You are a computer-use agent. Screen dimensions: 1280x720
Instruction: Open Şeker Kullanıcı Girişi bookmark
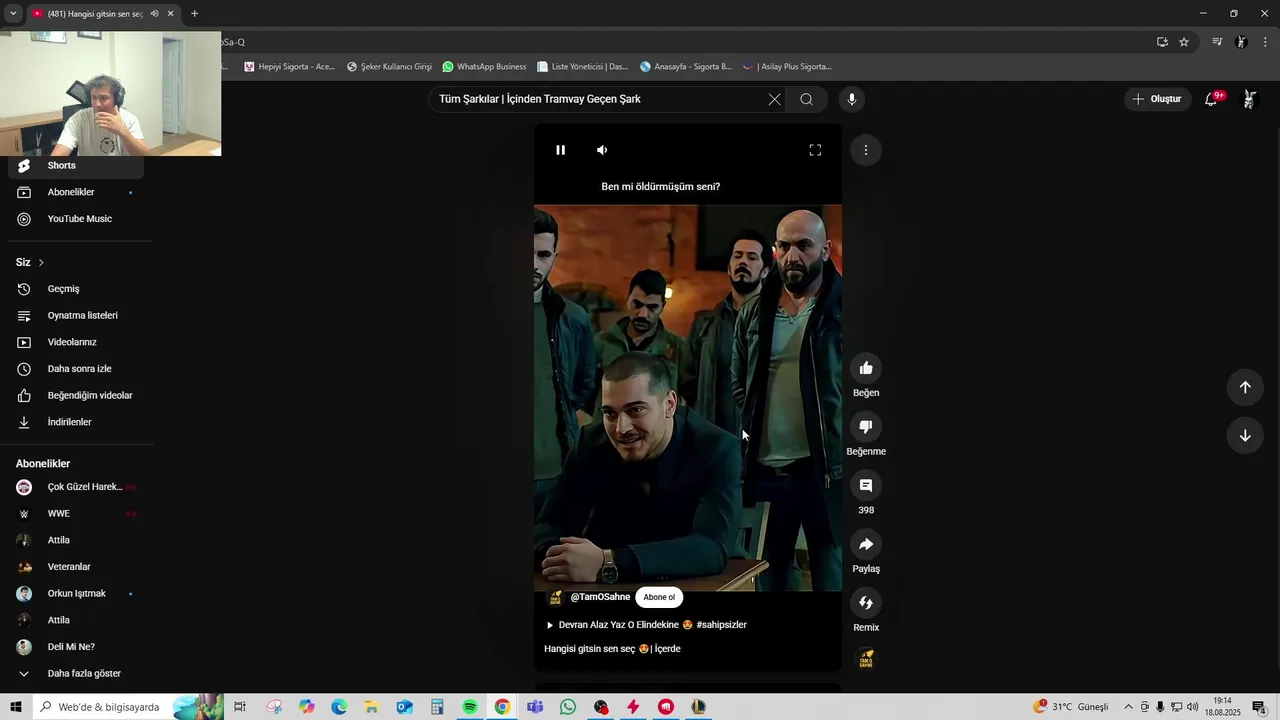[x=389, y=67]
